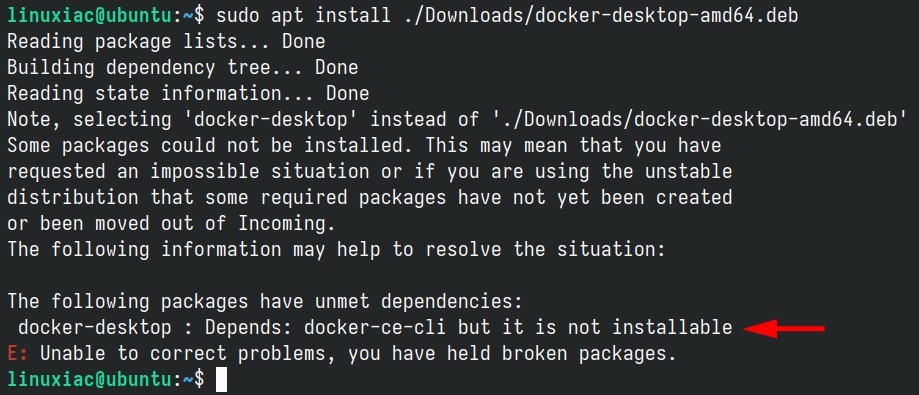The width and height of the screenshot is (919, 395).
Task: Click 'Unable to correct problems' error text
Action: coord(210,353)
